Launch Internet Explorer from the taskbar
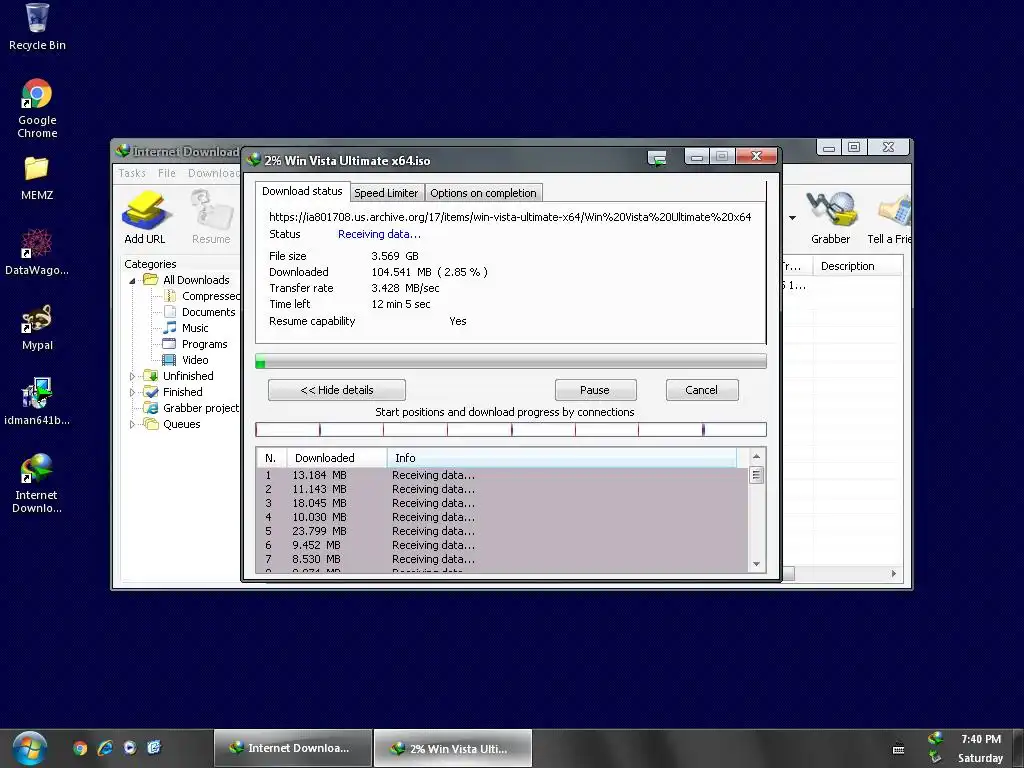 105,748
